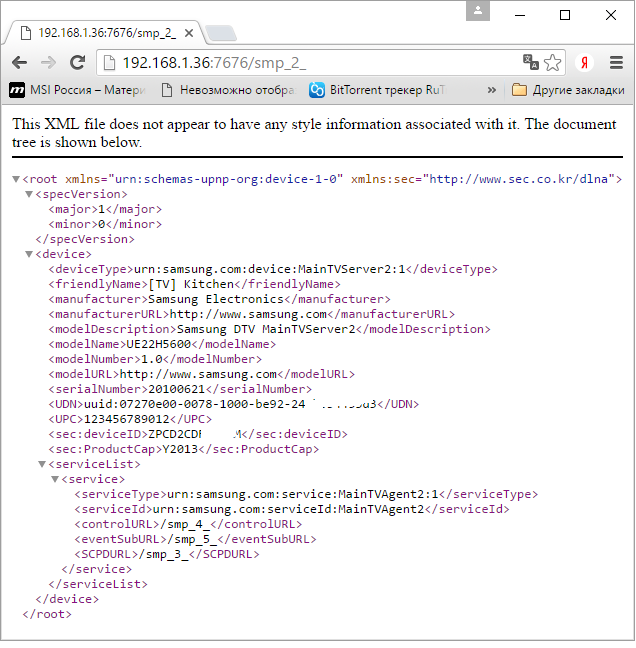Click the modelURL line
Screen dimensions: 636x648
click(x=202, y=374)
